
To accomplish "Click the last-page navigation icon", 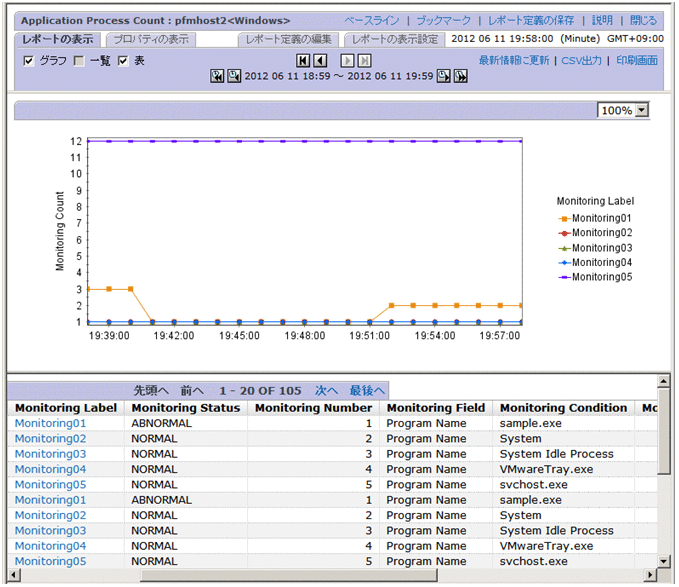I will (365, 60).
